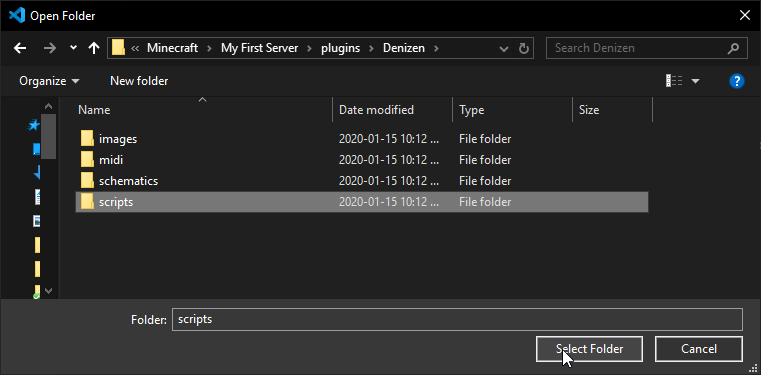Select Minecraft in the breadcrumb path

coord(173,48)
